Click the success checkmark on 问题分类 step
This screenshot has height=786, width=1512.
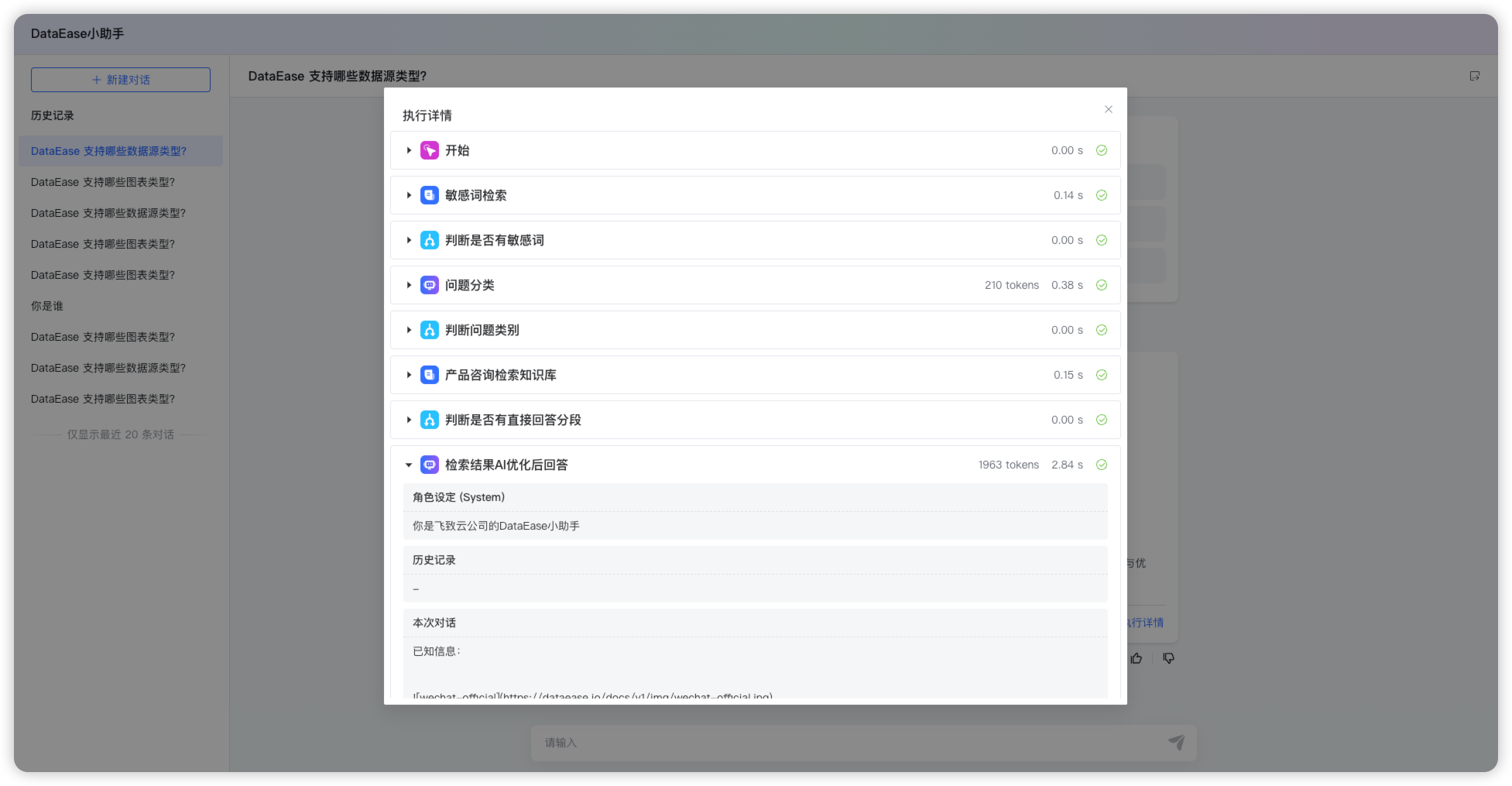(x=1102, y=285)
